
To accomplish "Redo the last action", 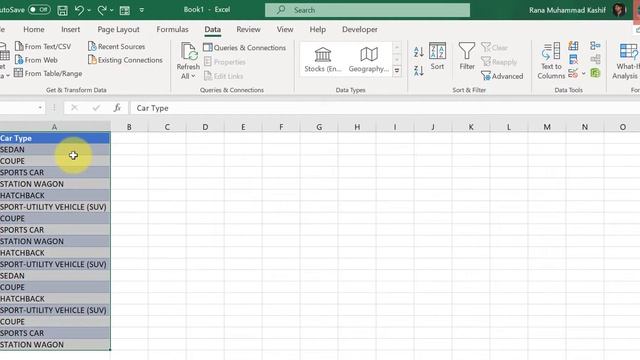I will coord(102,10).
